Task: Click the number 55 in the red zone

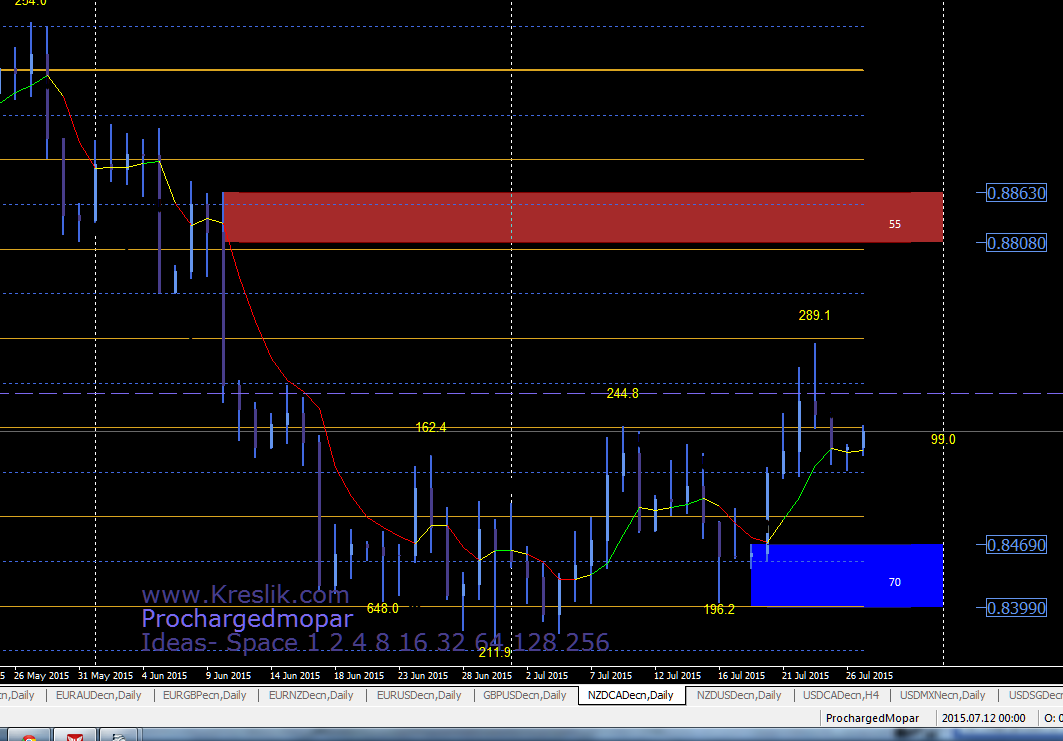Action: click(895, 224)
